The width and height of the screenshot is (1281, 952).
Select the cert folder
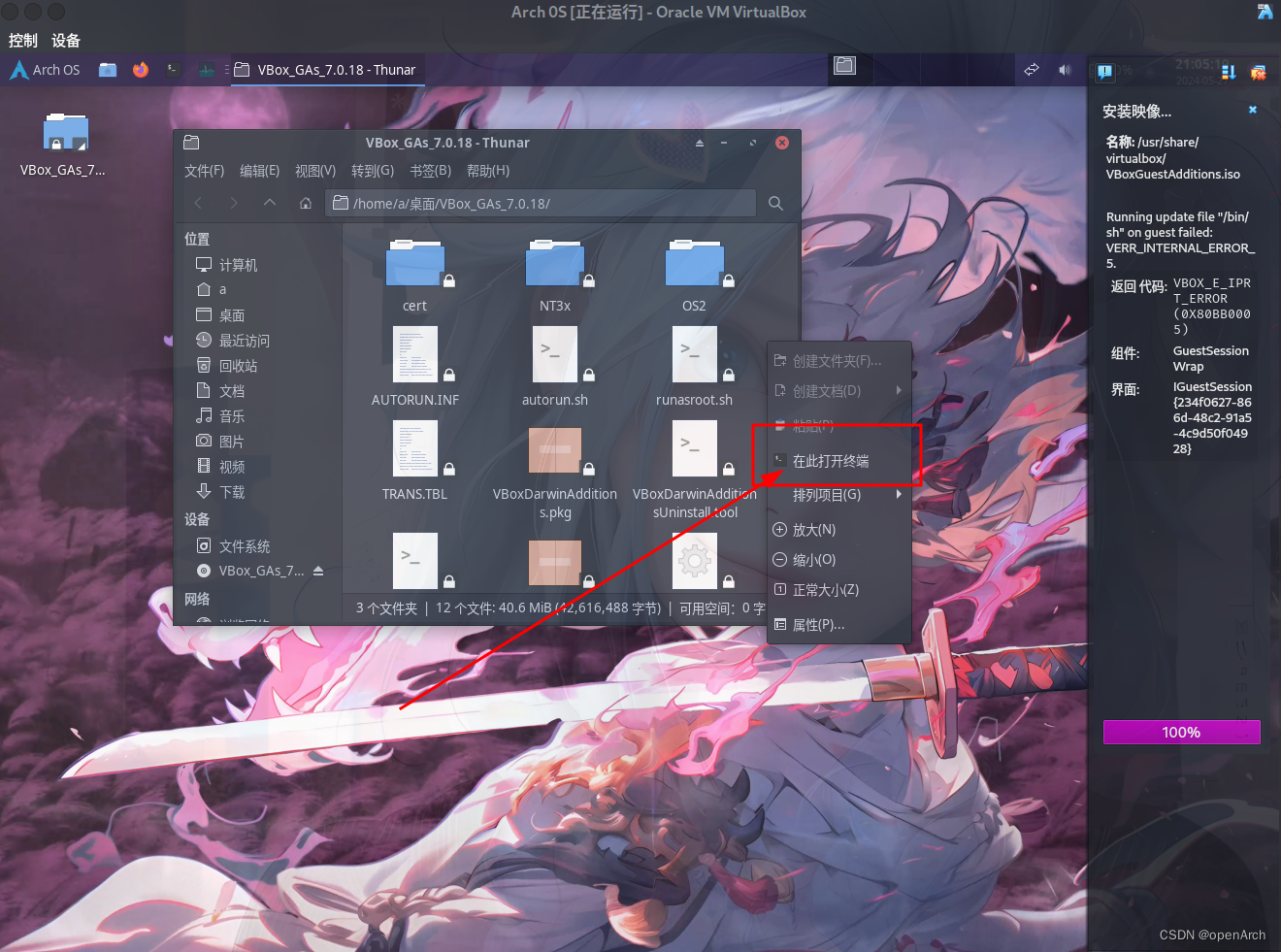click(x=415, y=276)
